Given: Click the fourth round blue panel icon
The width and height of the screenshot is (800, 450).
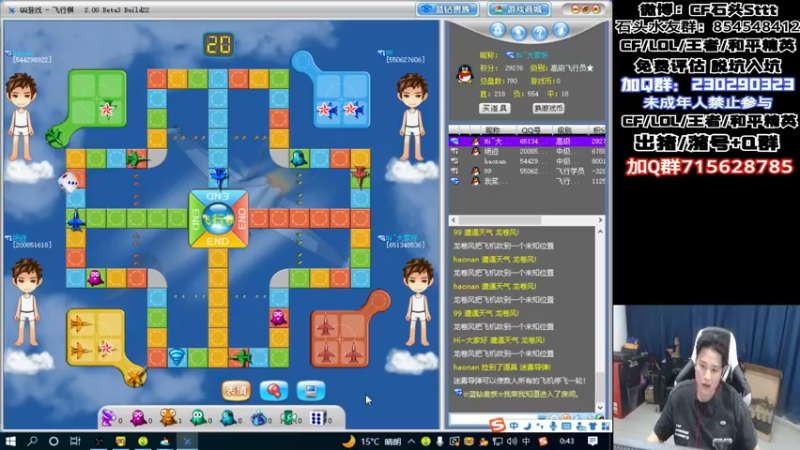Looking at the screenshot, I should pos(560,30).
